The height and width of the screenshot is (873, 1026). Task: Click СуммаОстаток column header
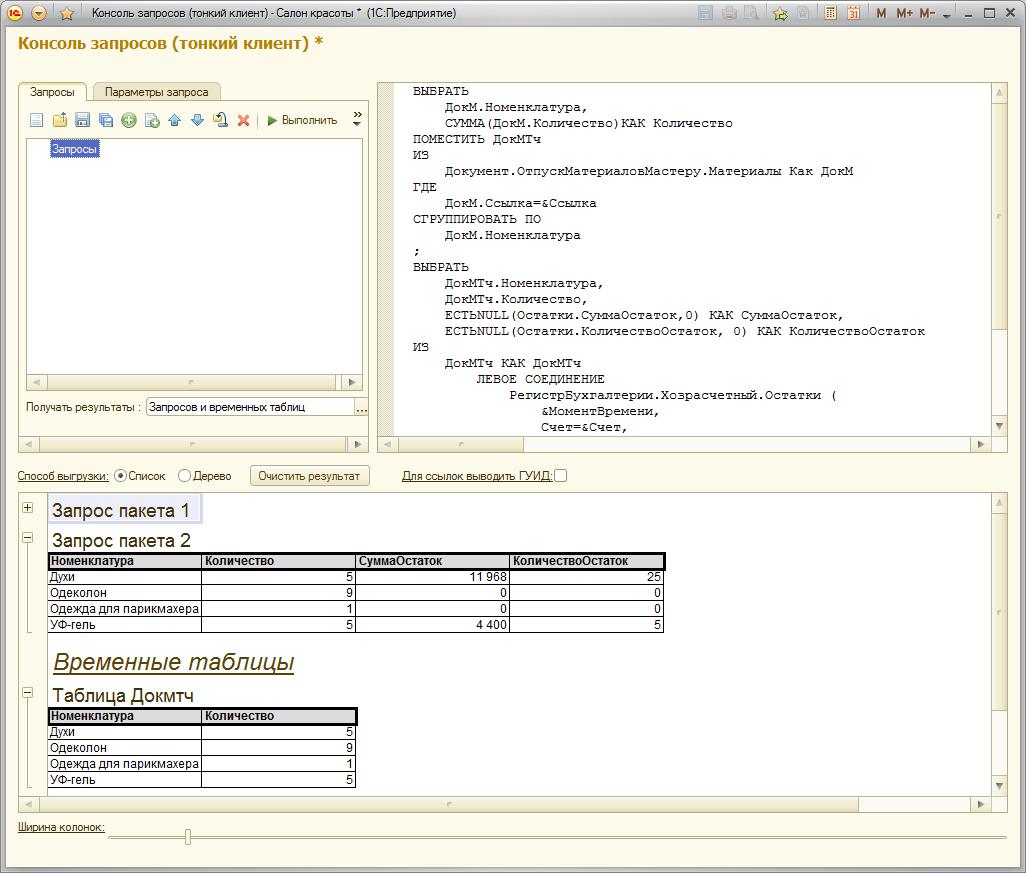pos(433,561)
